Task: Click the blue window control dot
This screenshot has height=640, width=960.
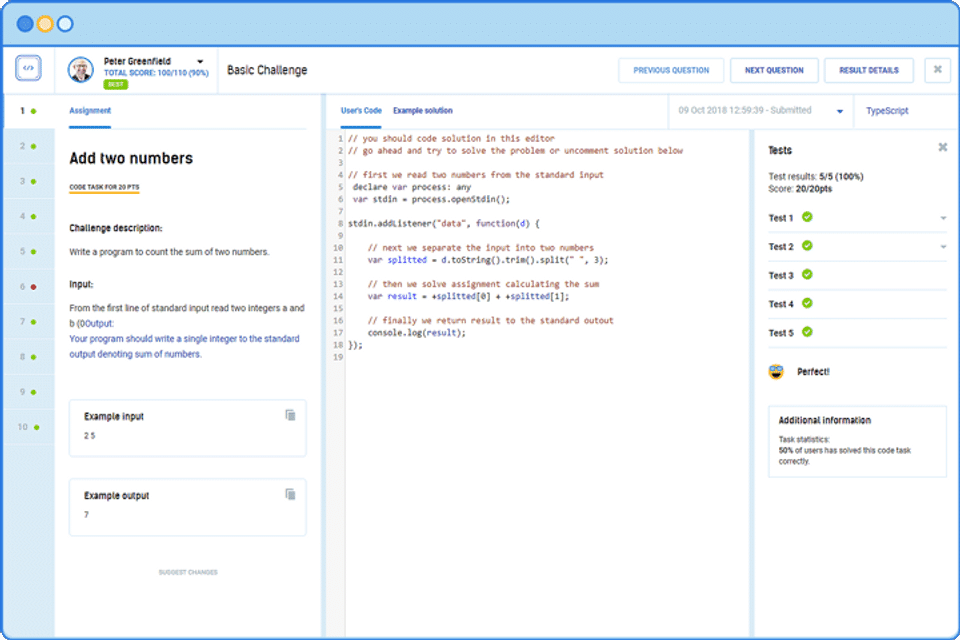Action: [x=25, y=24]
